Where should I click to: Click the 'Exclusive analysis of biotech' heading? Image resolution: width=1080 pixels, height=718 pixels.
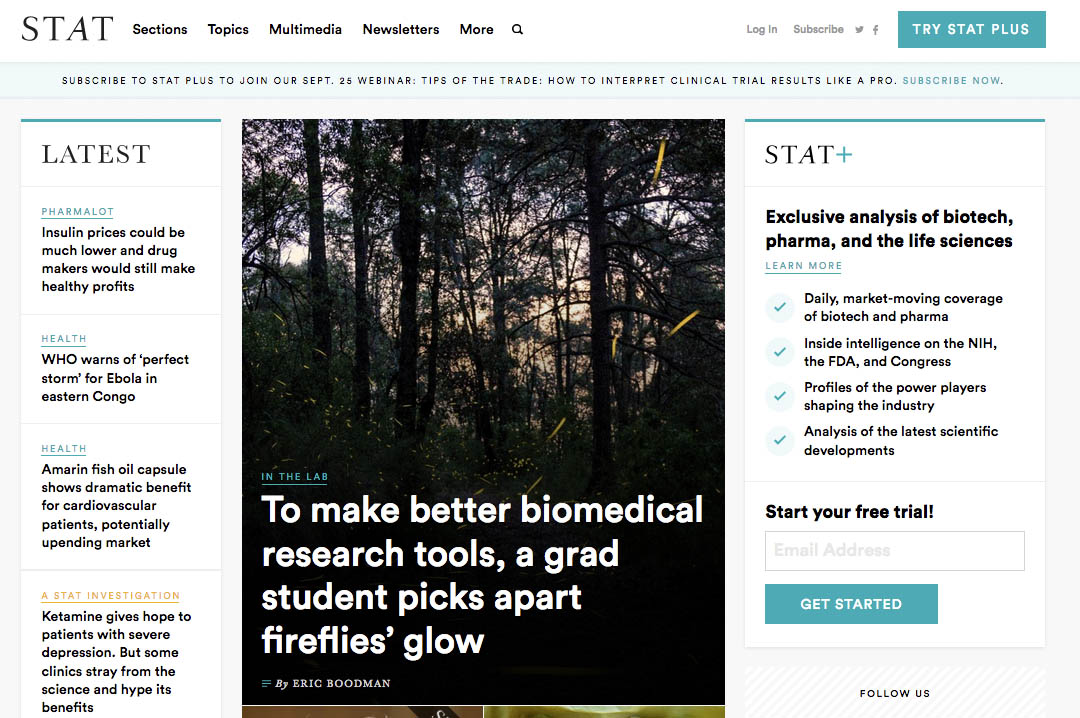tap(889, 229)
